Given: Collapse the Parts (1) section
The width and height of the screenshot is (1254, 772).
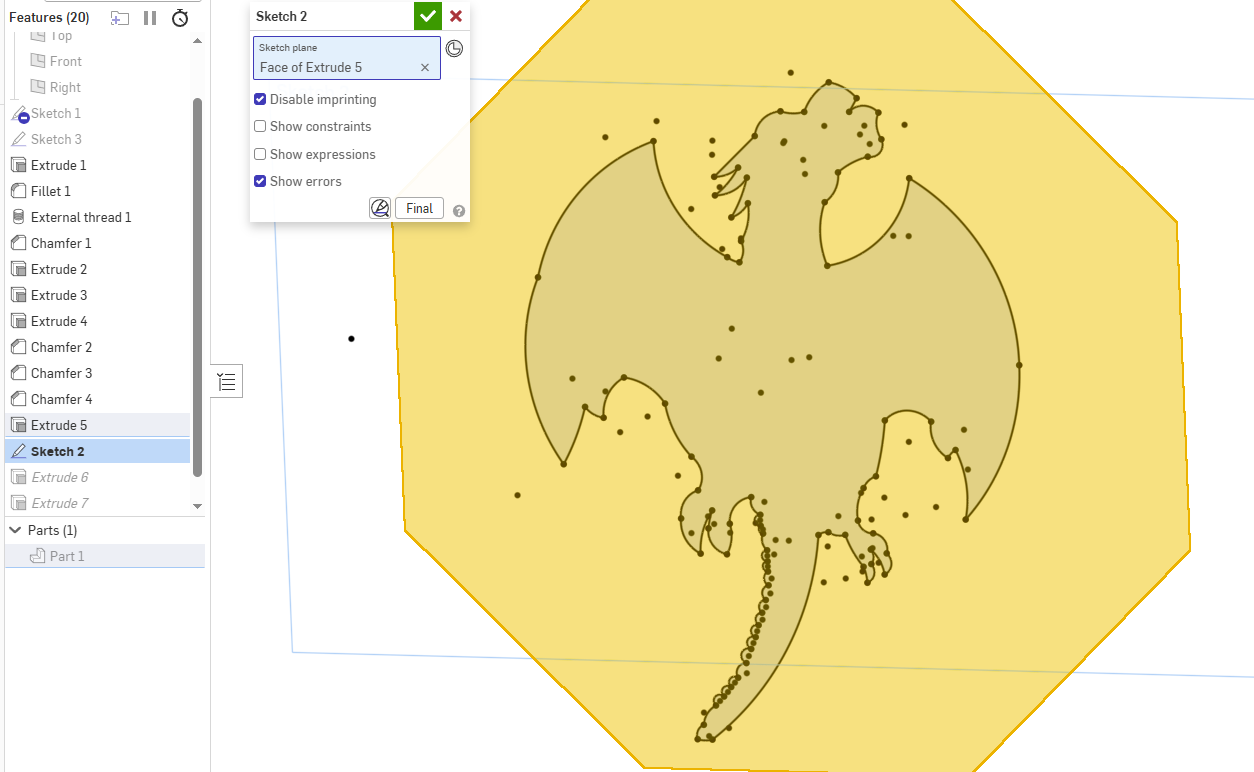Looking at the screenshot, I should [16, 530].
